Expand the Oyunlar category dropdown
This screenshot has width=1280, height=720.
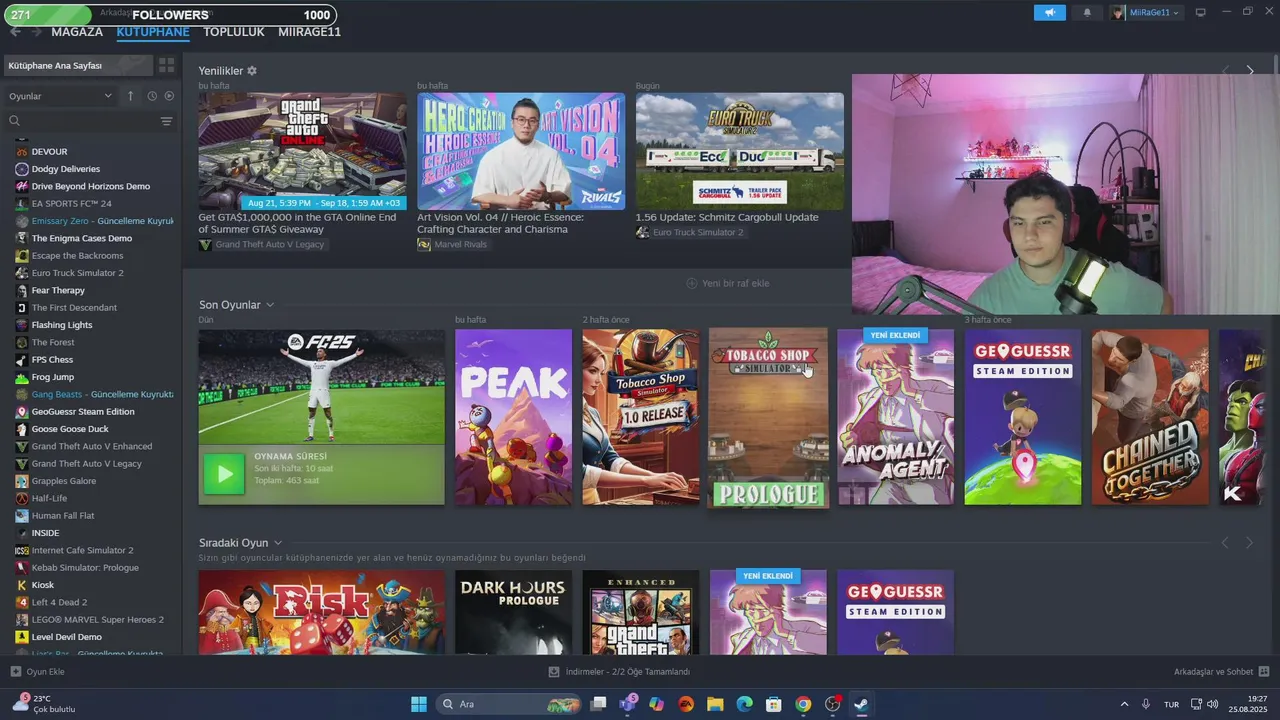(x=61, y=96)
